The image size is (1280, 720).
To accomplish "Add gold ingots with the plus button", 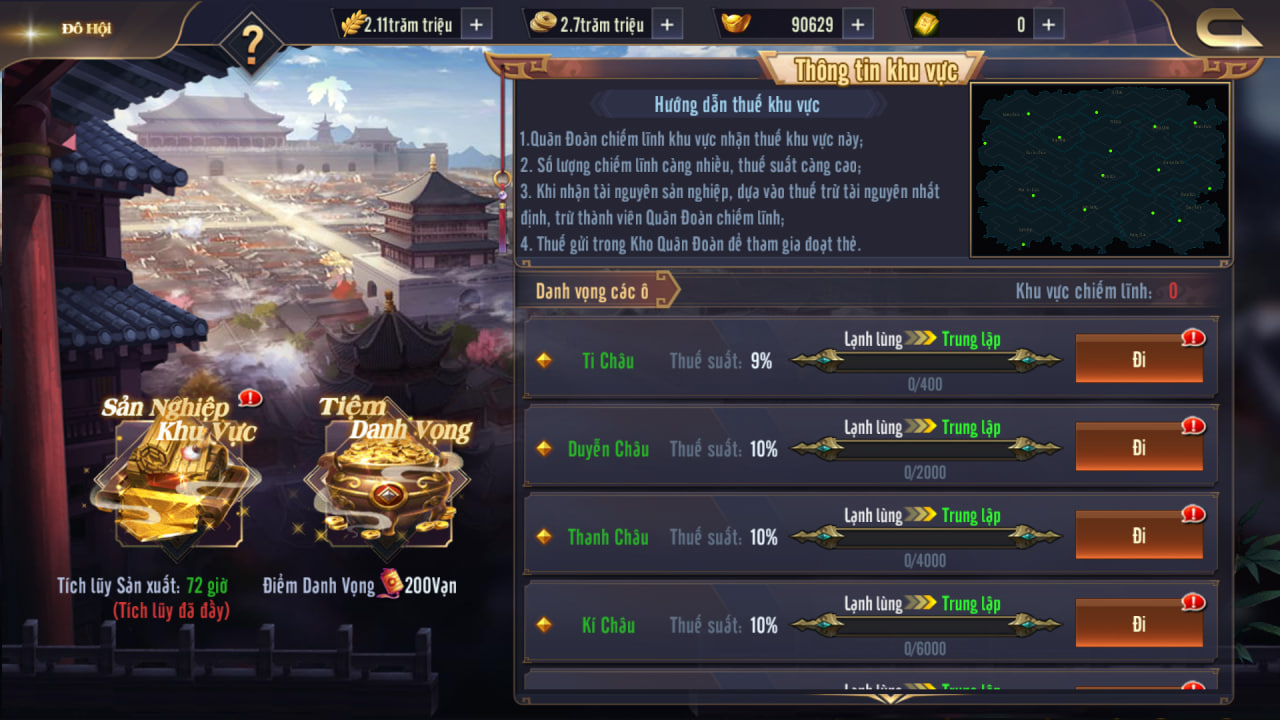I will coord(857,24).
